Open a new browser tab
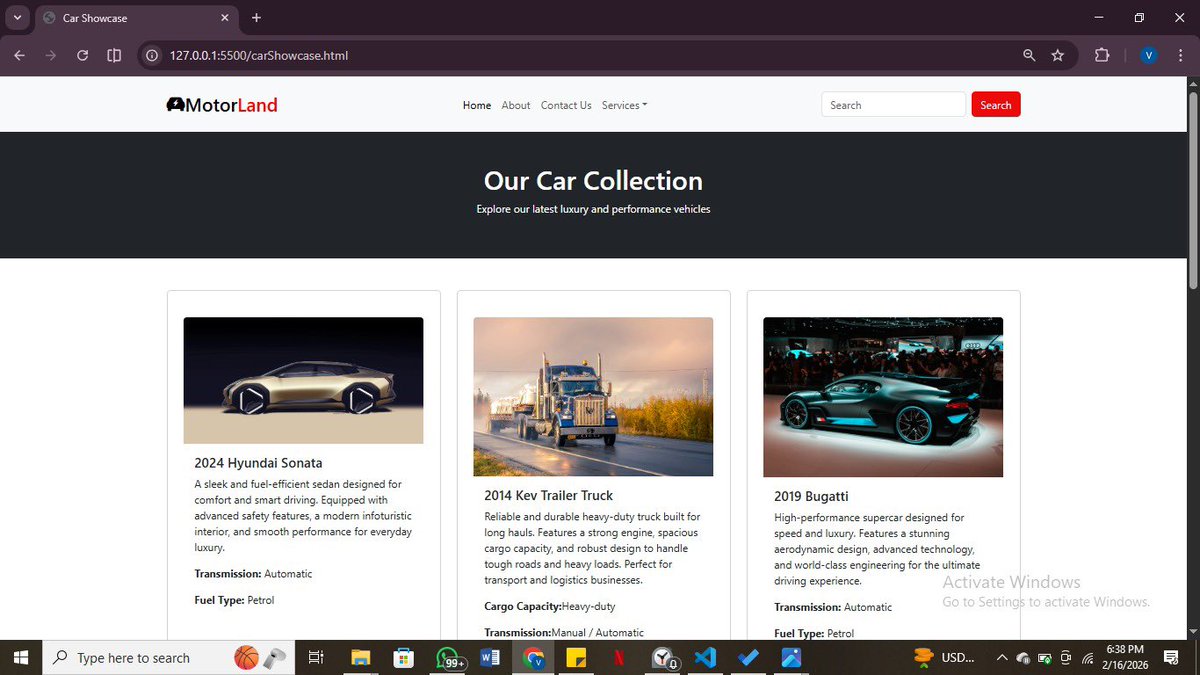Screen dimensions: 1200x675 point(256,18)
